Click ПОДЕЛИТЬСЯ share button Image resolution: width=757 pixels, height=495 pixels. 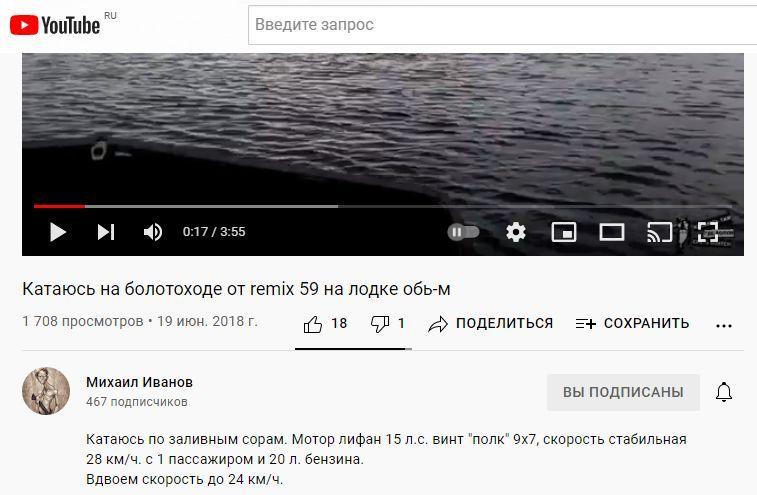(491, 324)
